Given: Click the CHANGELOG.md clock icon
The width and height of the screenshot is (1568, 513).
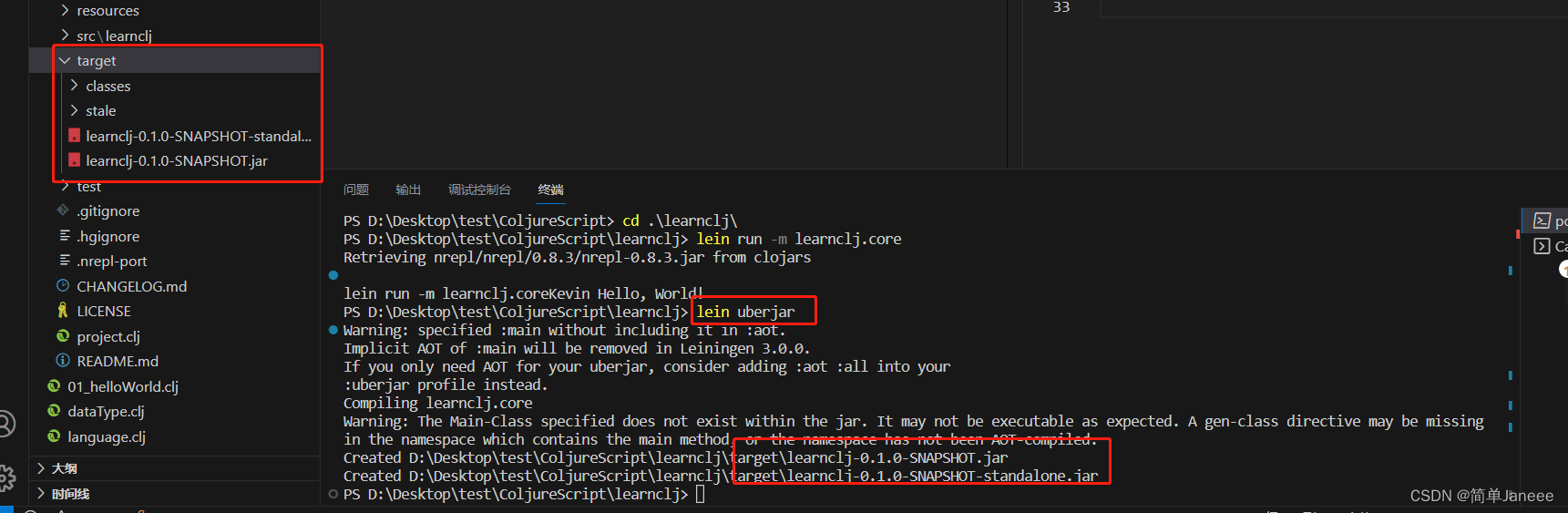Looking at the screenshot, I should pyautogui.click(x=63, y=286).
